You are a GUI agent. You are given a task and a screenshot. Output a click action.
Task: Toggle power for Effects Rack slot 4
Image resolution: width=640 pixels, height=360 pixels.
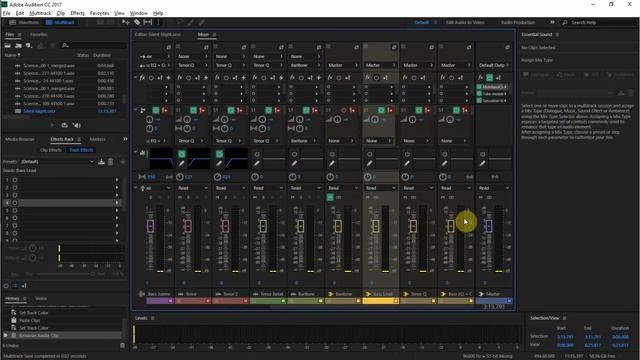15,203
